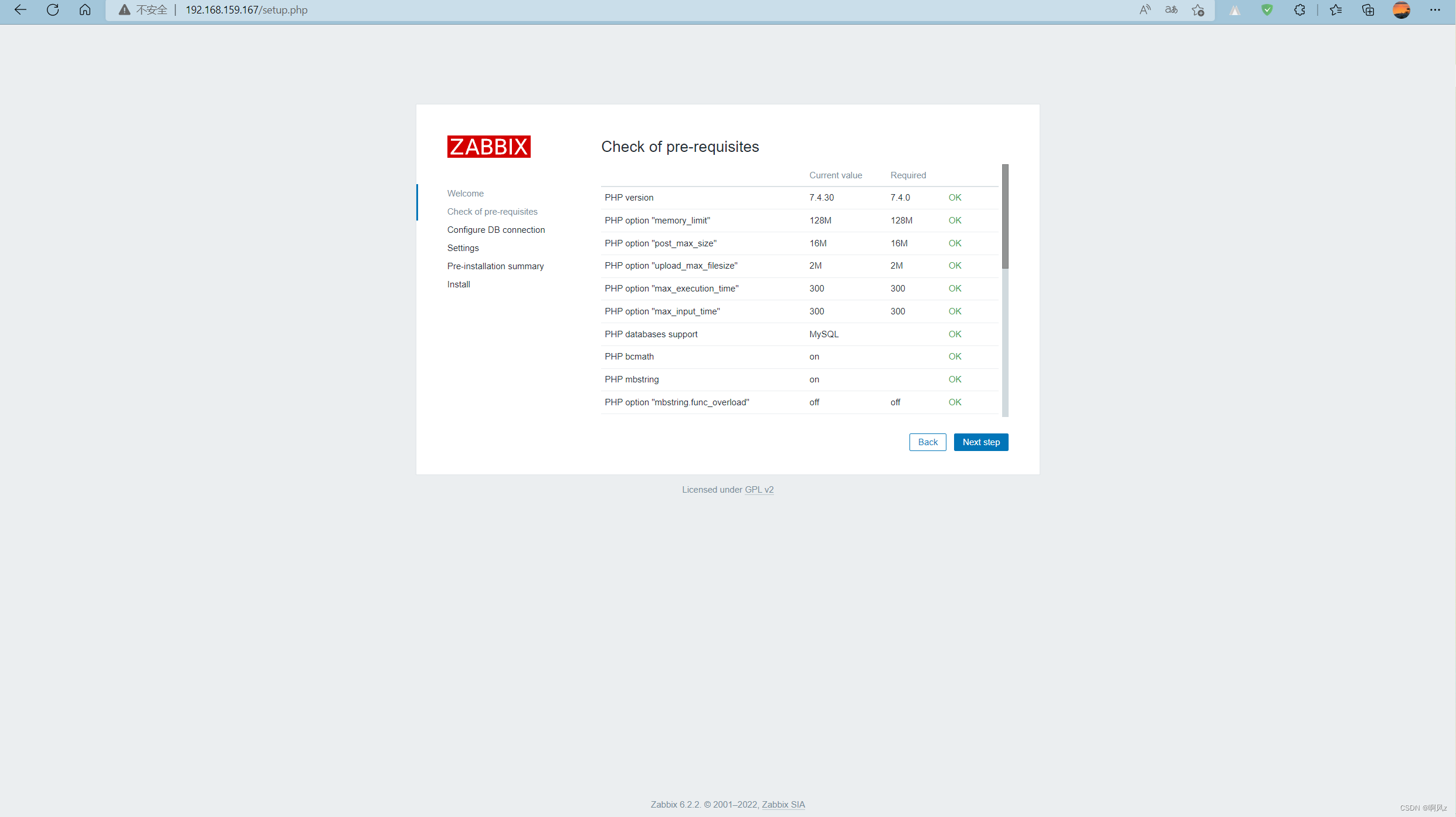Click the pre-requisites table scrollbar
Viewport: 1456px width, 817px height.
(1005, 217)
